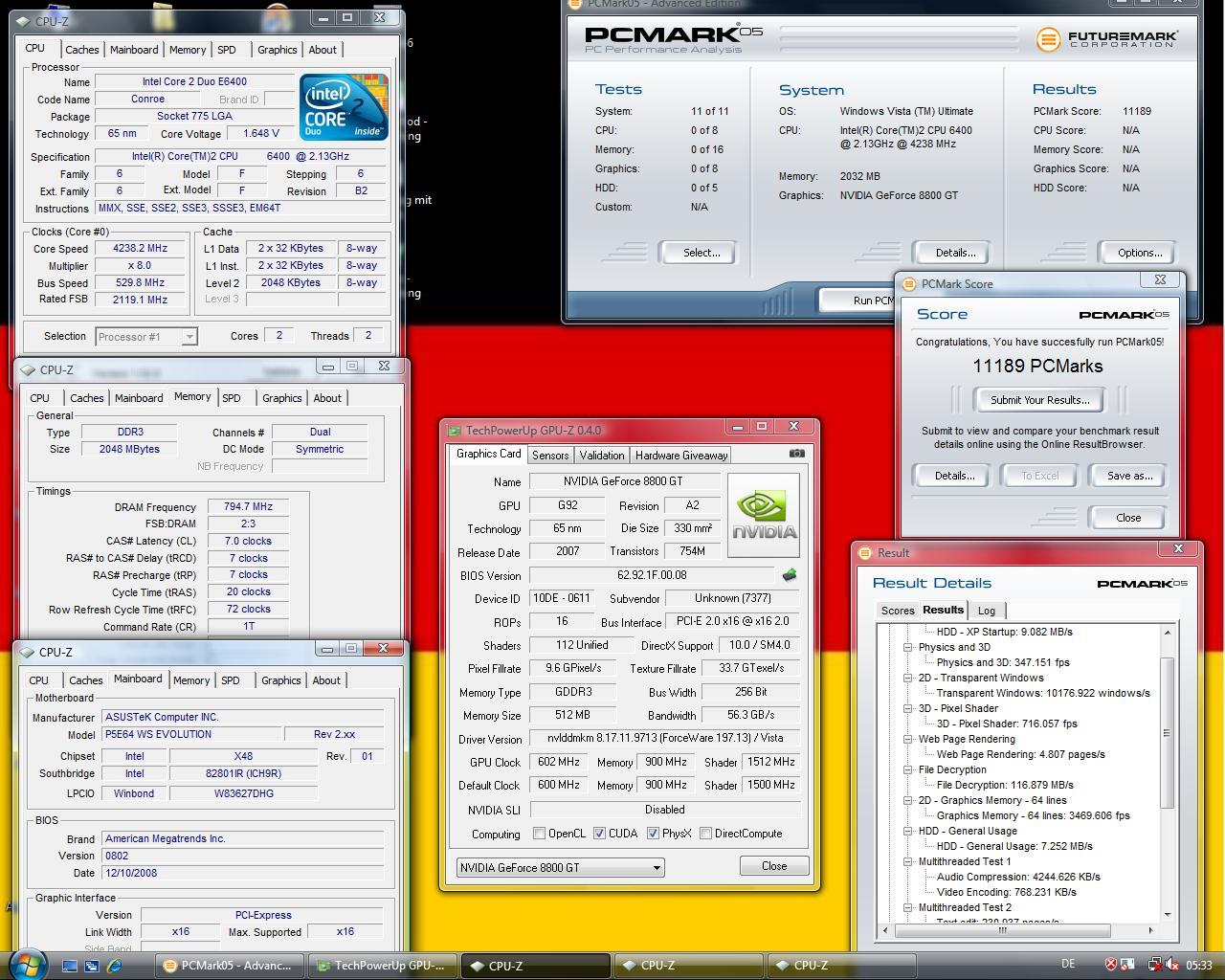Click the title icon of the top CPU-Z window
Image resolution: width=1225 pixels, height=980 pixels.
coord(23,21)
